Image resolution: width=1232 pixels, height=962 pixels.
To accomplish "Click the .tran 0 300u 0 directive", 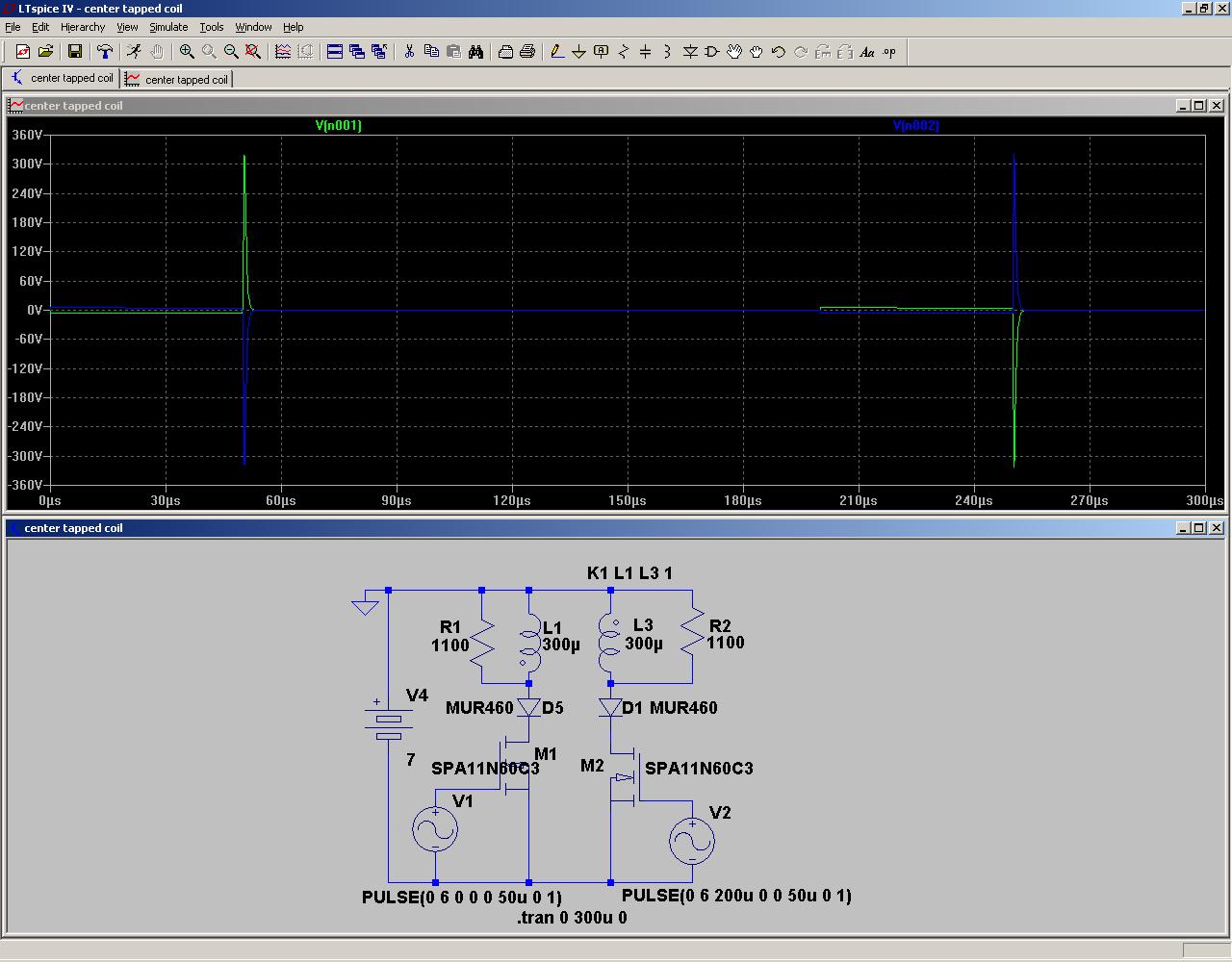I will (572, 918).
